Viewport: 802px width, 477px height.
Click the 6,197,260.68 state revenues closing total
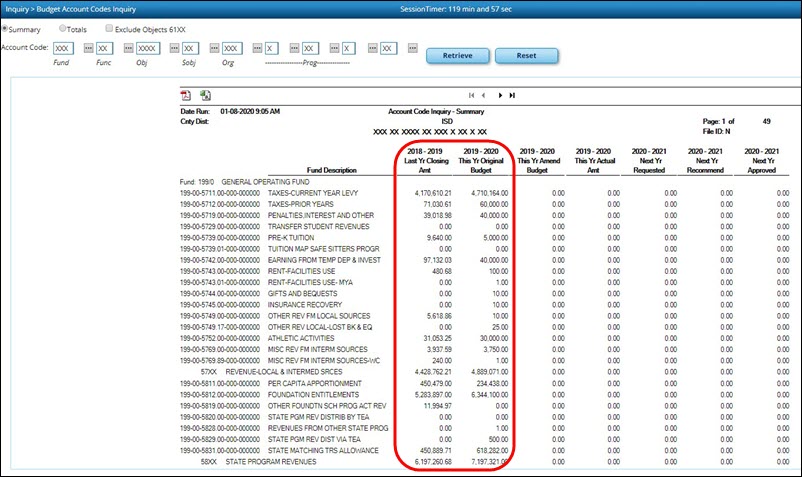pos(433,462)
